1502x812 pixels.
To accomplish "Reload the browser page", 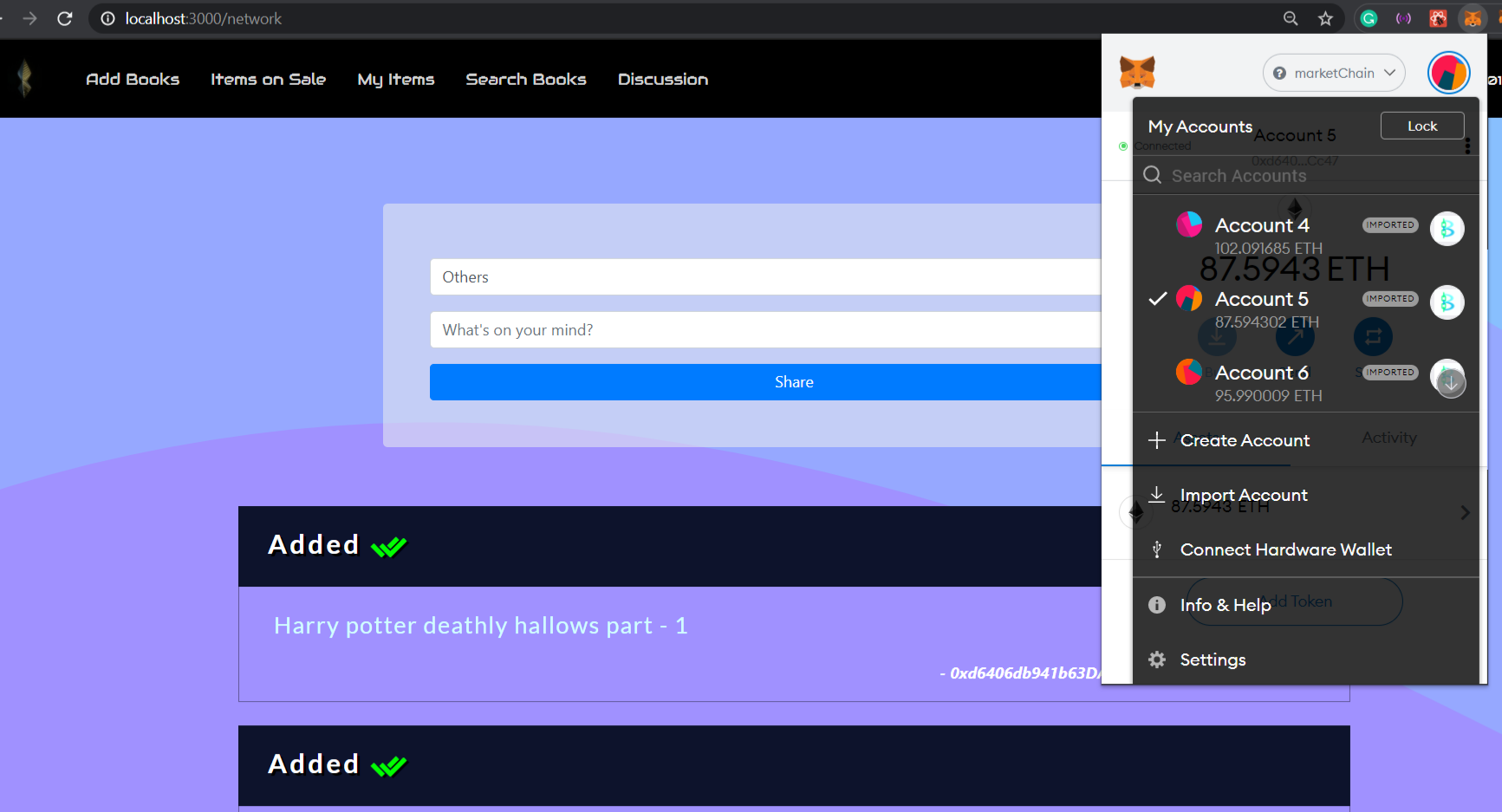I will click(x=64, y=18).
